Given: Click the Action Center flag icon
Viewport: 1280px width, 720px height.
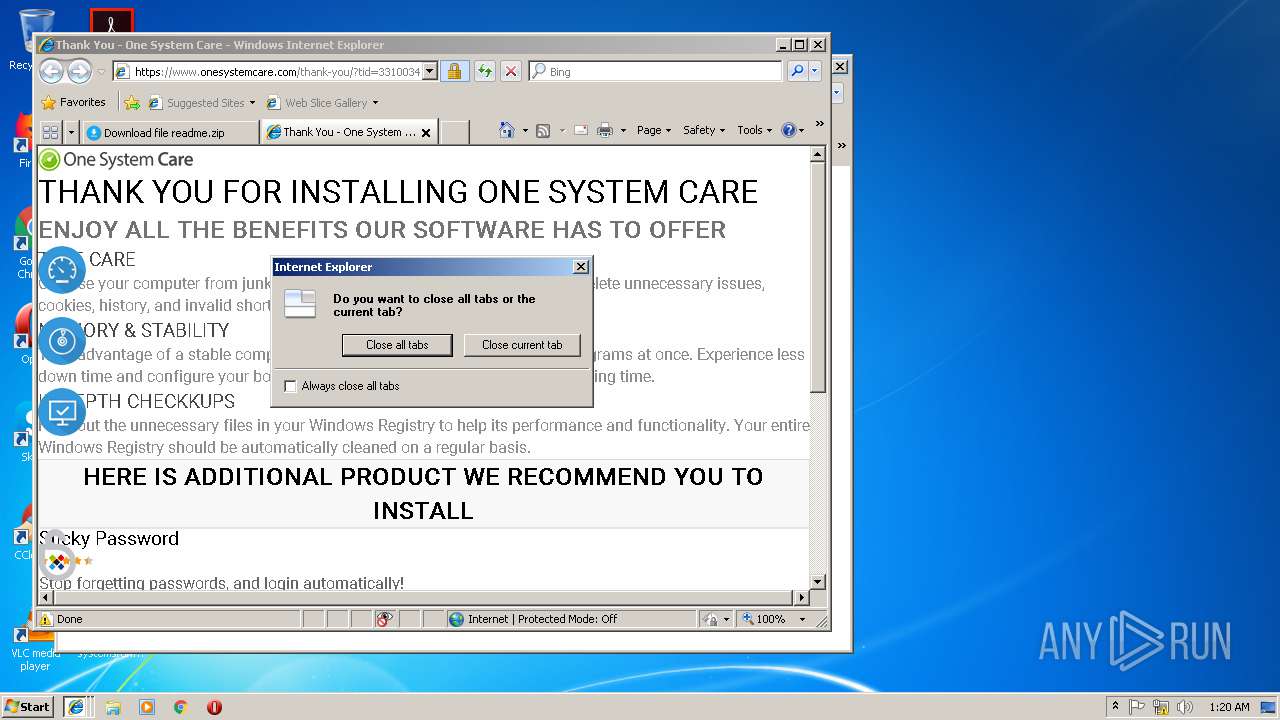Looking at the screenshot, I should point(1137,707).
